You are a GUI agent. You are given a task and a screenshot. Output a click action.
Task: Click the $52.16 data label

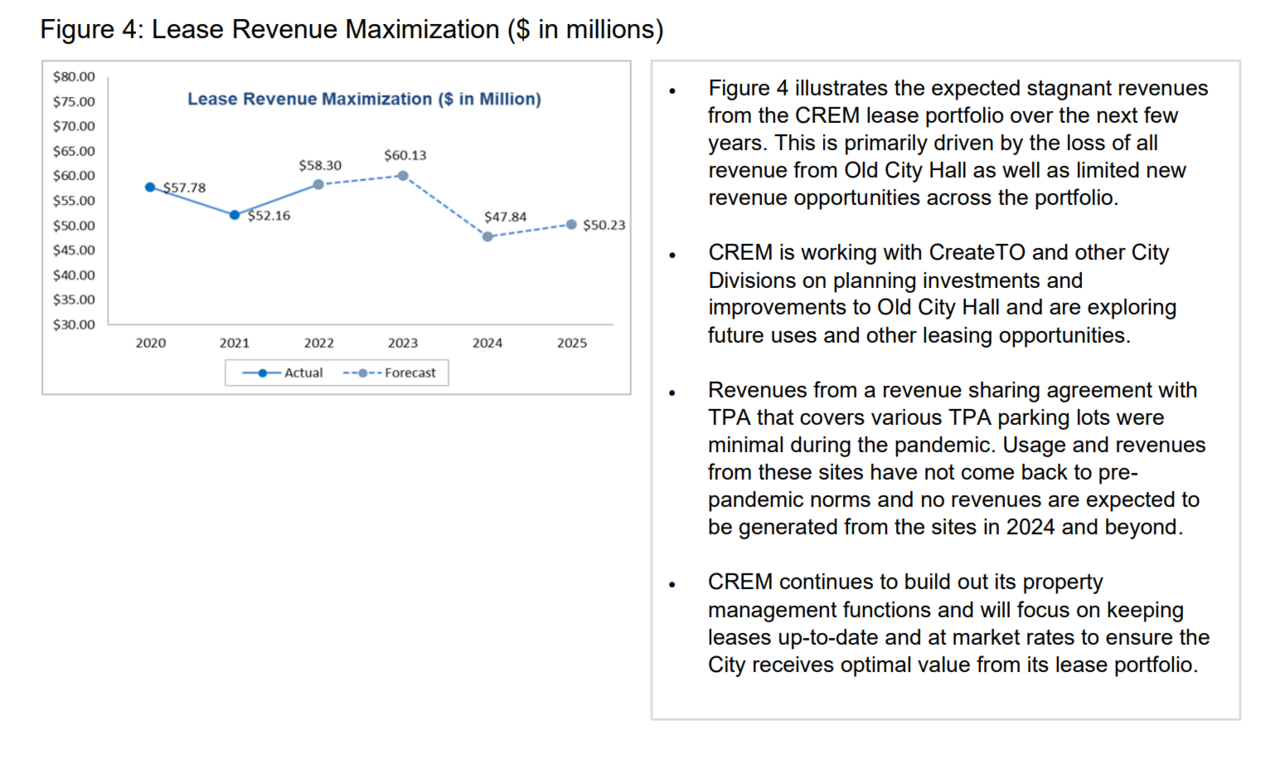pos(269,216)
